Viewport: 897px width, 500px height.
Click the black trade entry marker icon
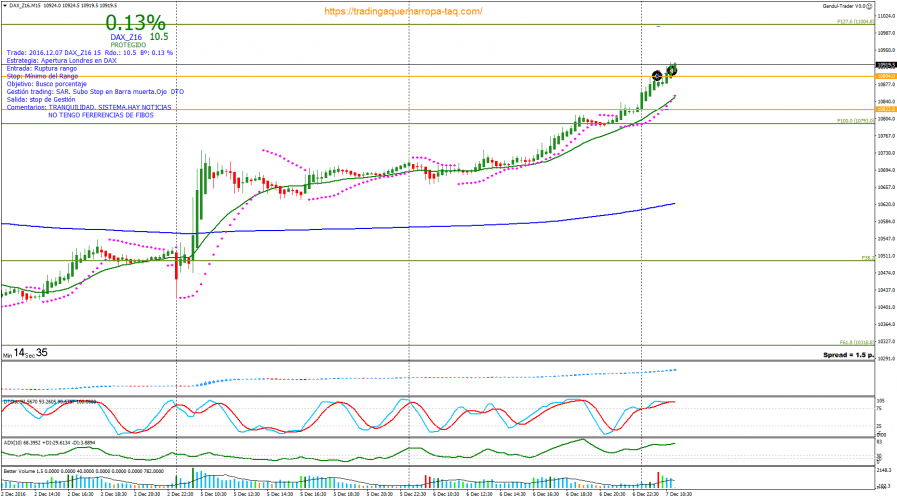[x=657, y=75]
